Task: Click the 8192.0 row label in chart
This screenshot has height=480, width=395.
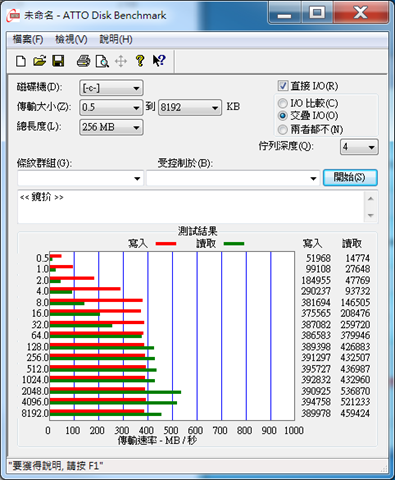Action: coord(35,413)
